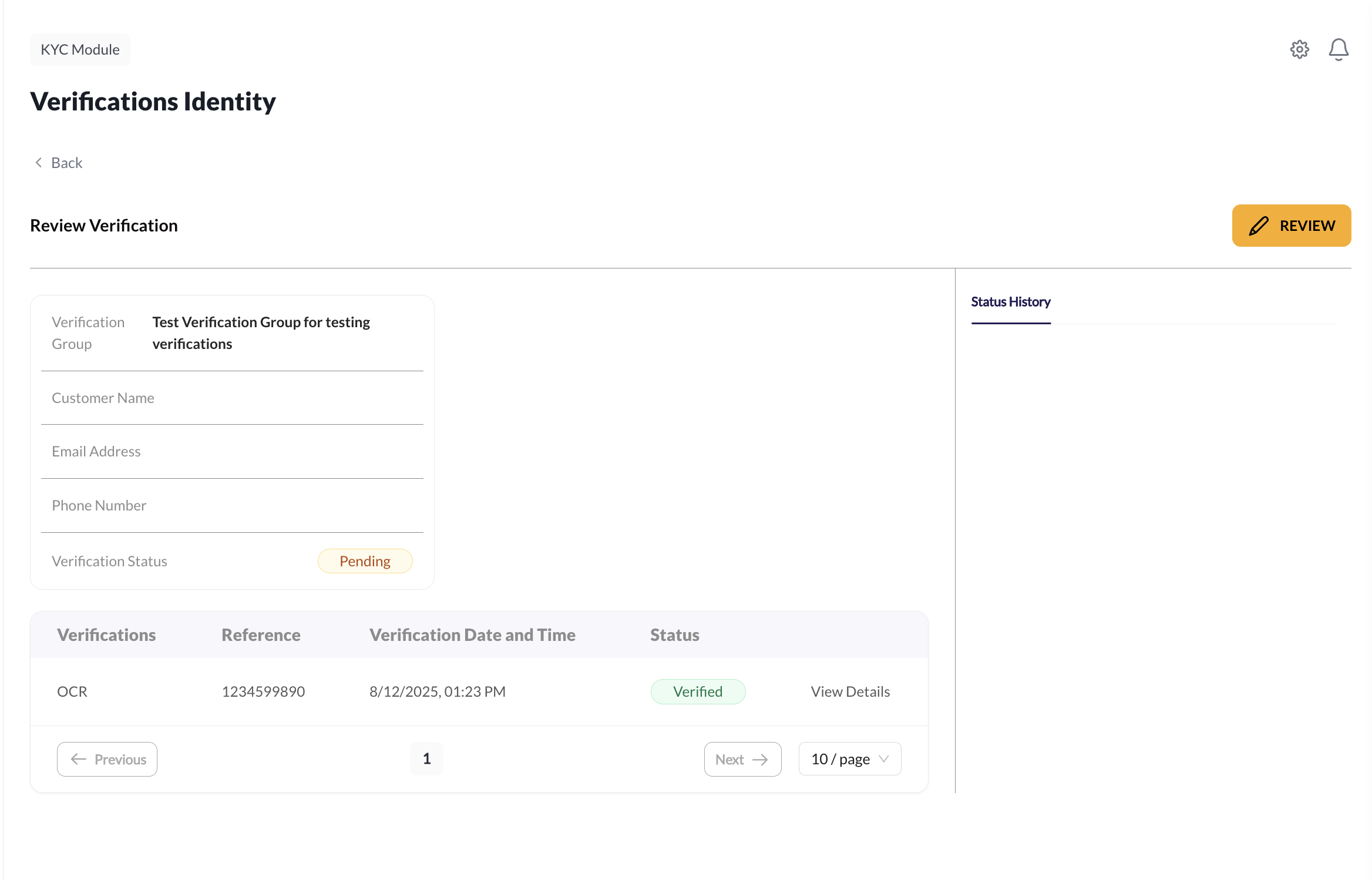Switch to the Status History tab
Screen dimensions: 1372x880
1011,301
